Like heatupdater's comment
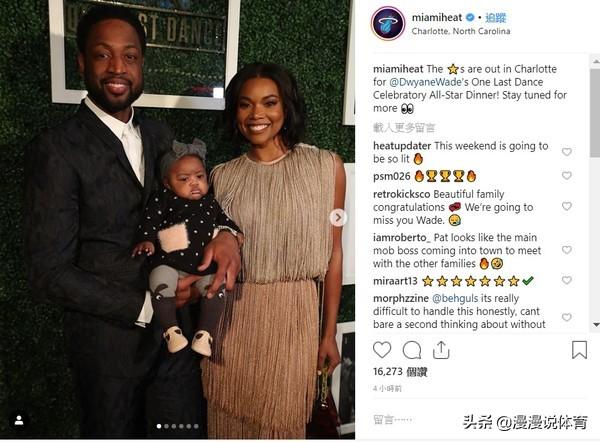600x442 pixels. pos(567,152)
